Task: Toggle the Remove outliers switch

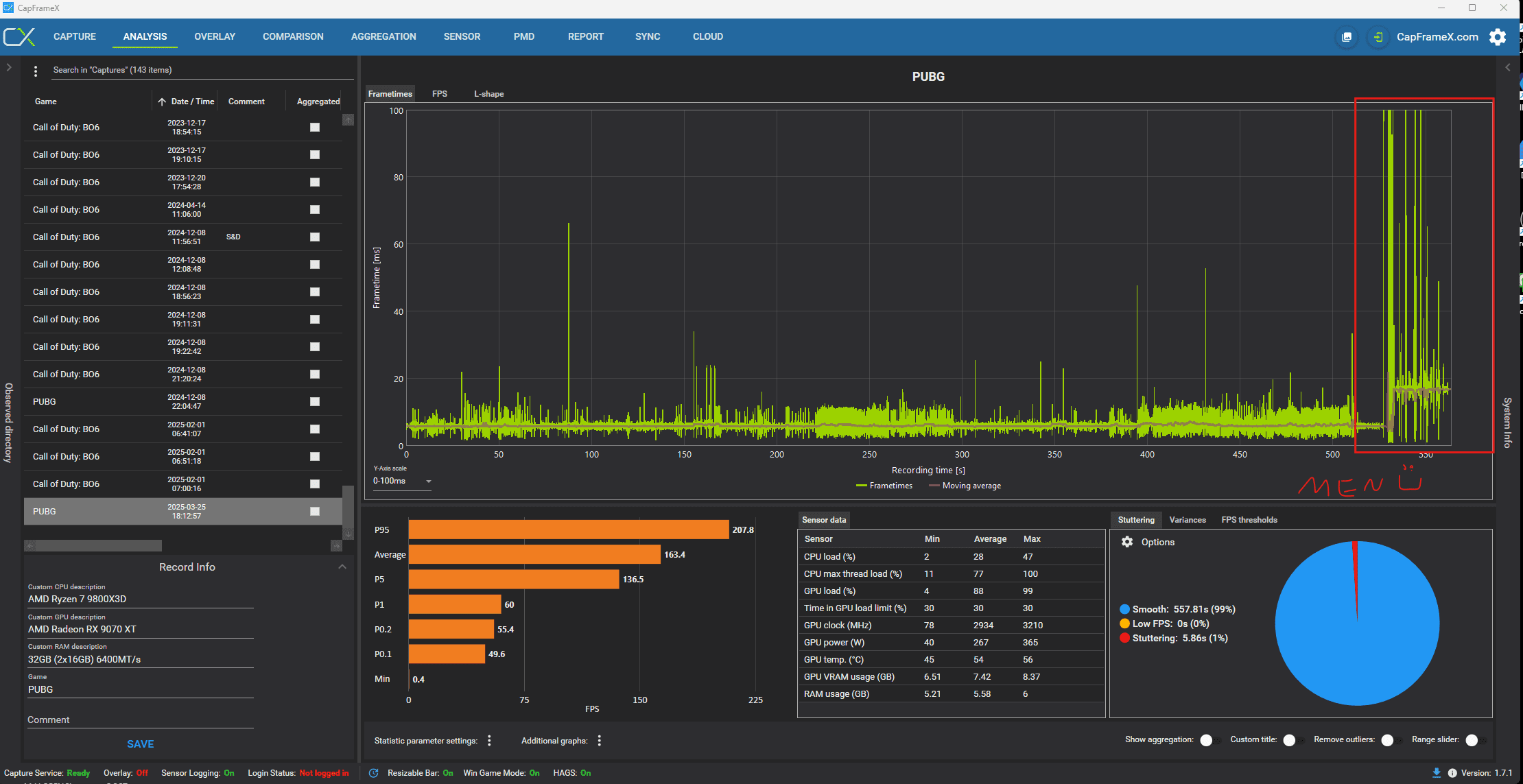Action: 1391,740
